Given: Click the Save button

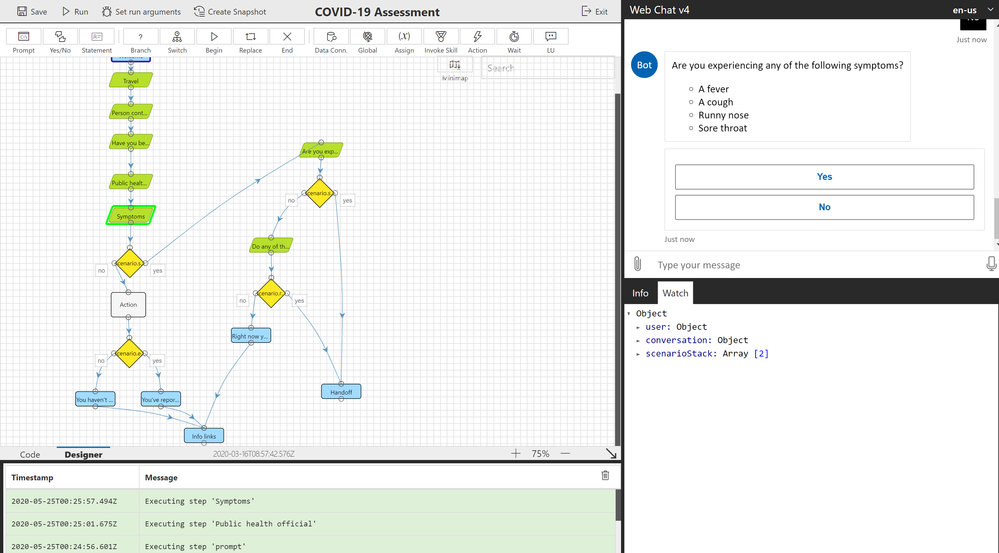Looking at the screenshot, I should (x=32, y=11).
